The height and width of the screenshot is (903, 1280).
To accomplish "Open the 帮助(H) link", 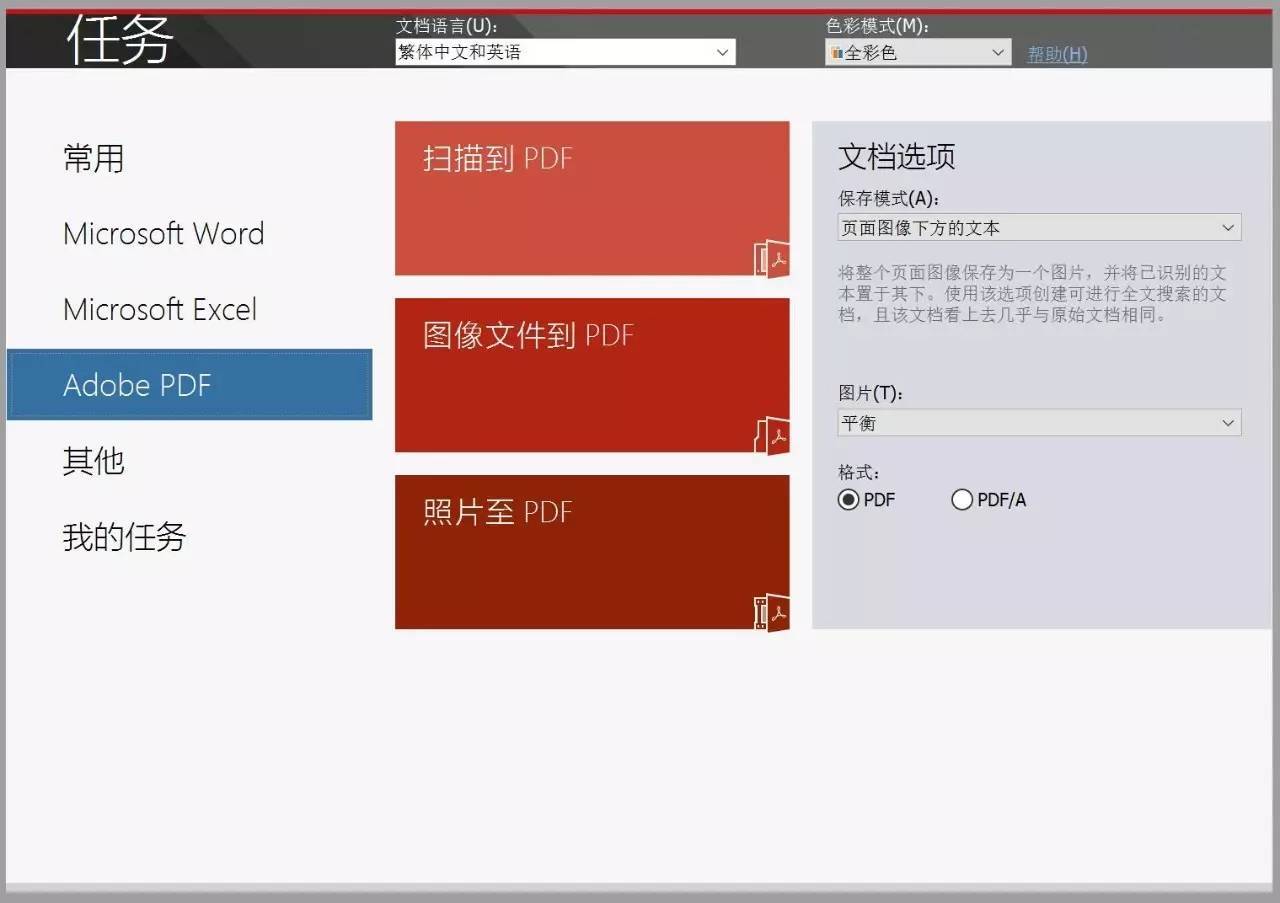I will 1057,54.
